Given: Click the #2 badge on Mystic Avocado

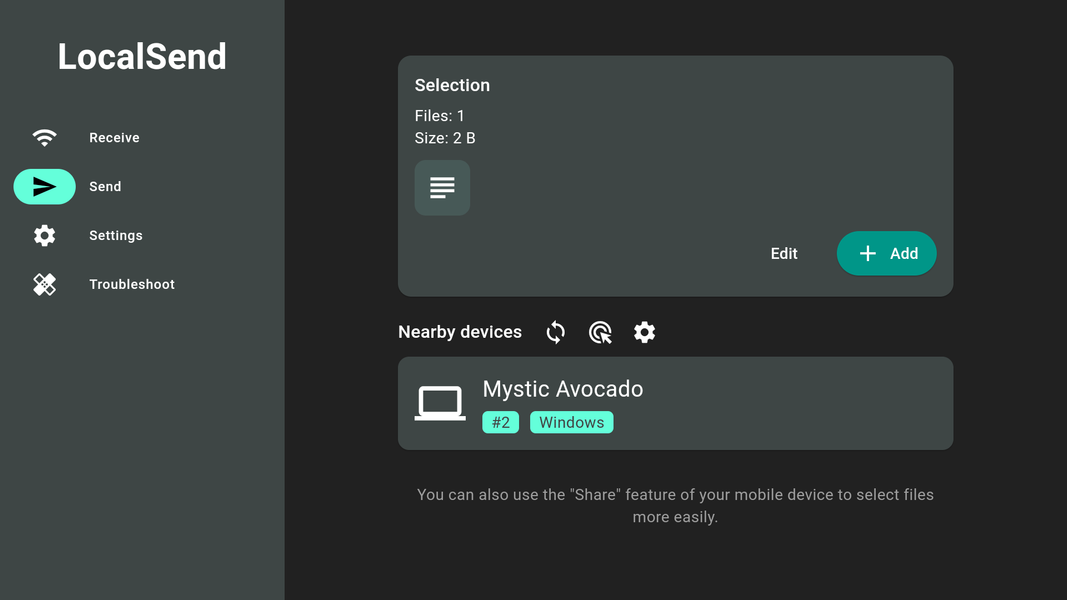Looking at the screenshot, I should (500, 423).
